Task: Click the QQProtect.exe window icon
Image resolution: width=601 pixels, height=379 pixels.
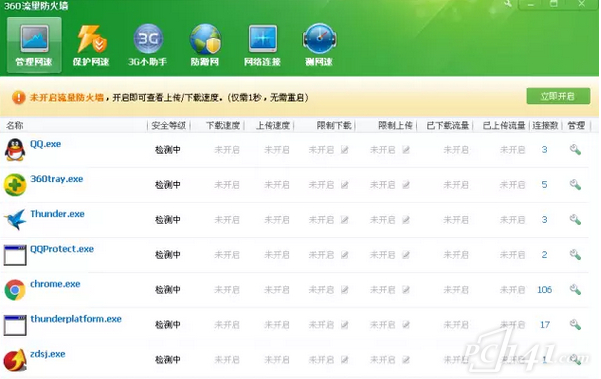Action: (15, 255)
